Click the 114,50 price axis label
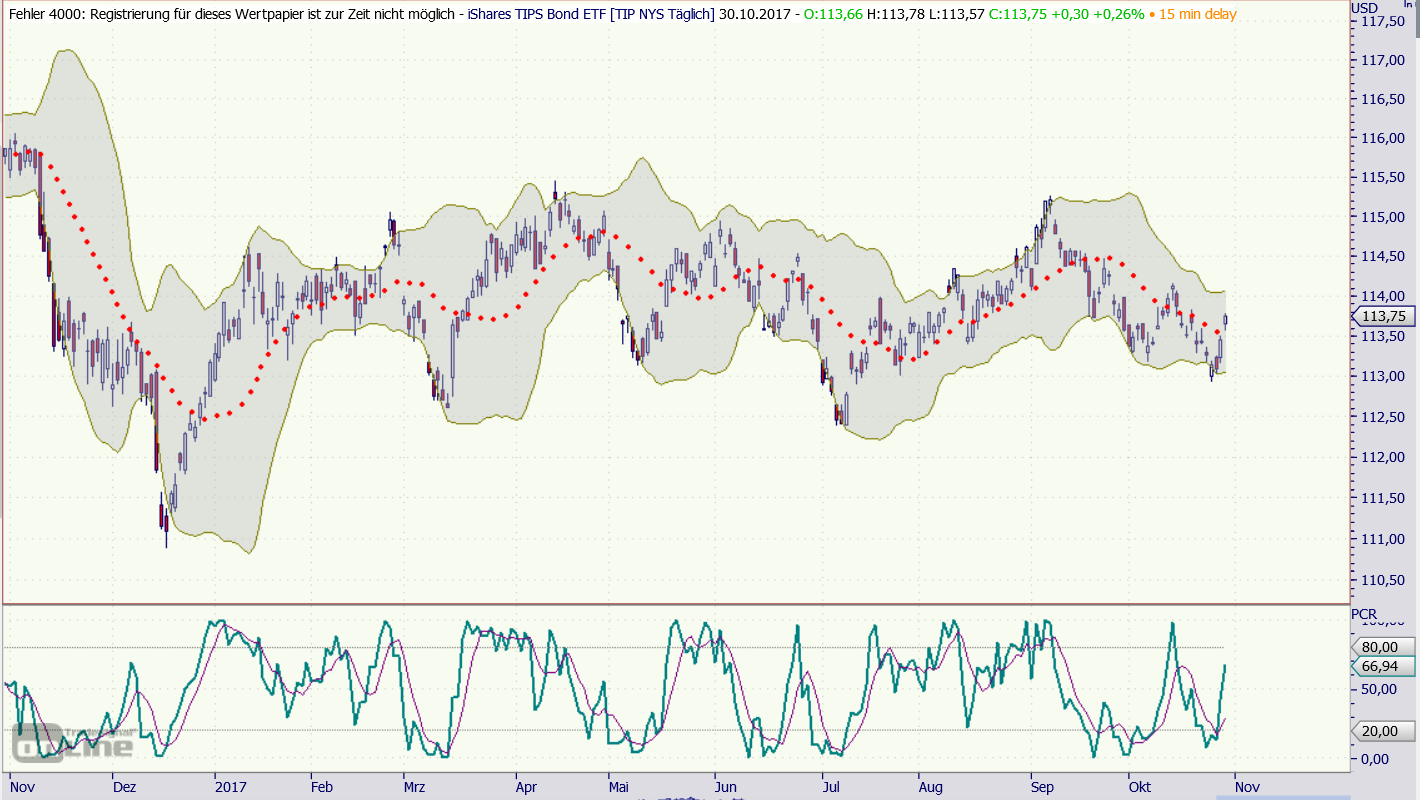Image resolution: width=1420 pixels, height=800 pixels. 1381,256
